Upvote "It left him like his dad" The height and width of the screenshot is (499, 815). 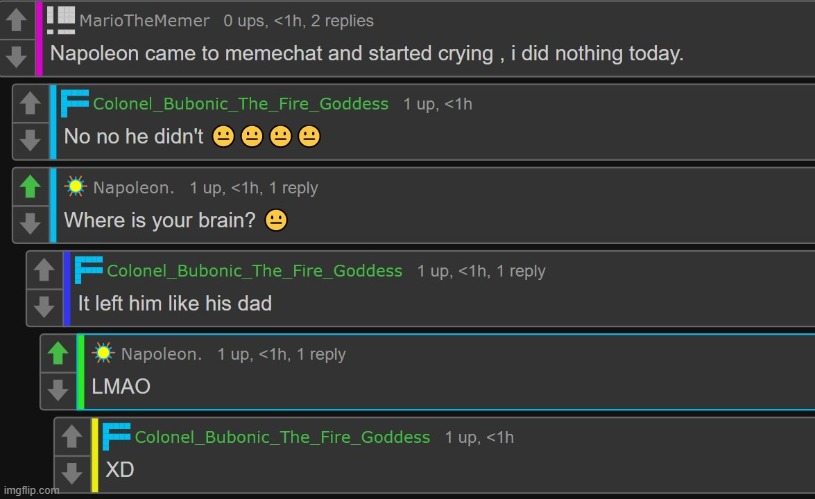(45, 269)
